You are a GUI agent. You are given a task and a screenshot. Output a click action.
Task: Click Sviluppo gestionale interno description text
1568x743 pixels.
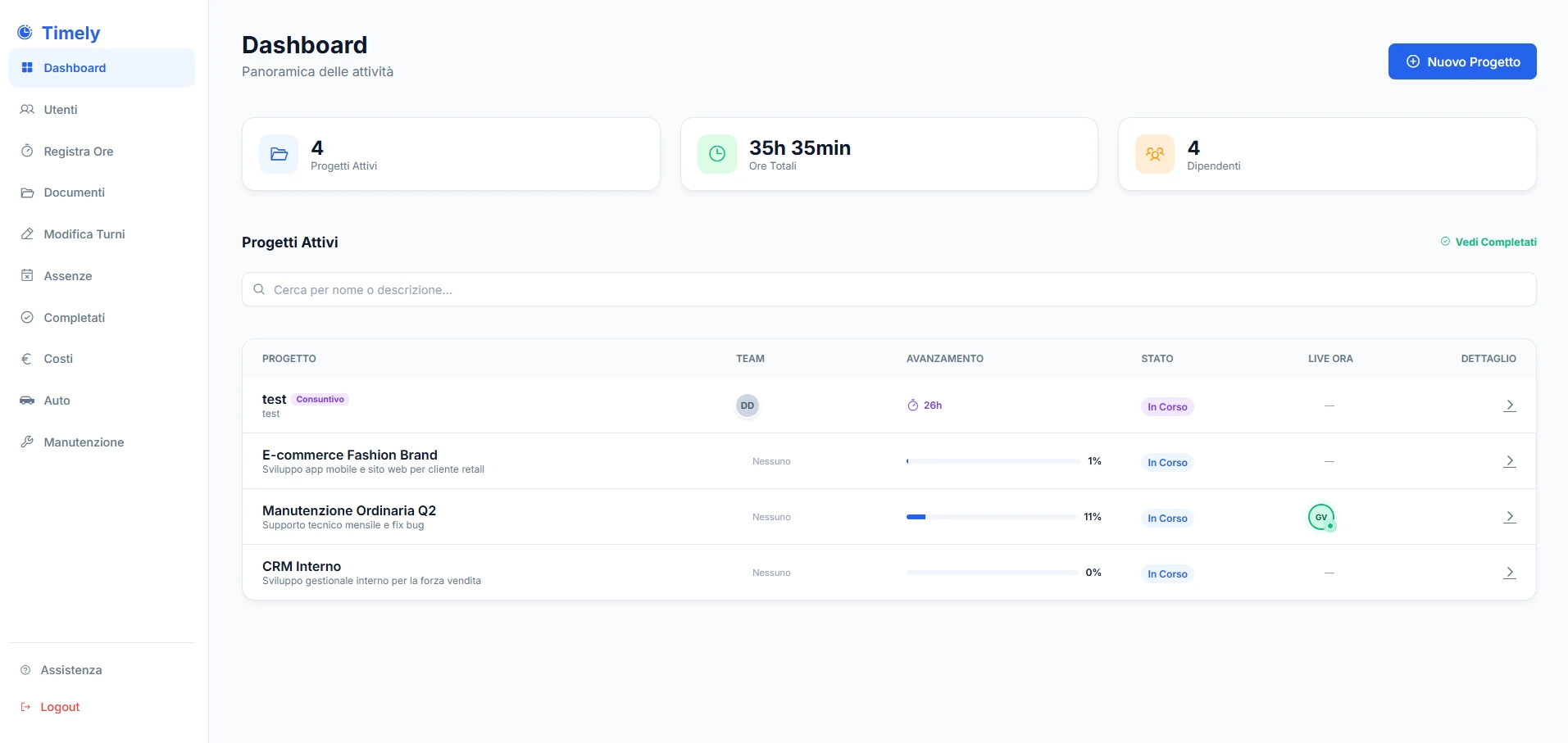pyautogui.click(x=371, y=581)
